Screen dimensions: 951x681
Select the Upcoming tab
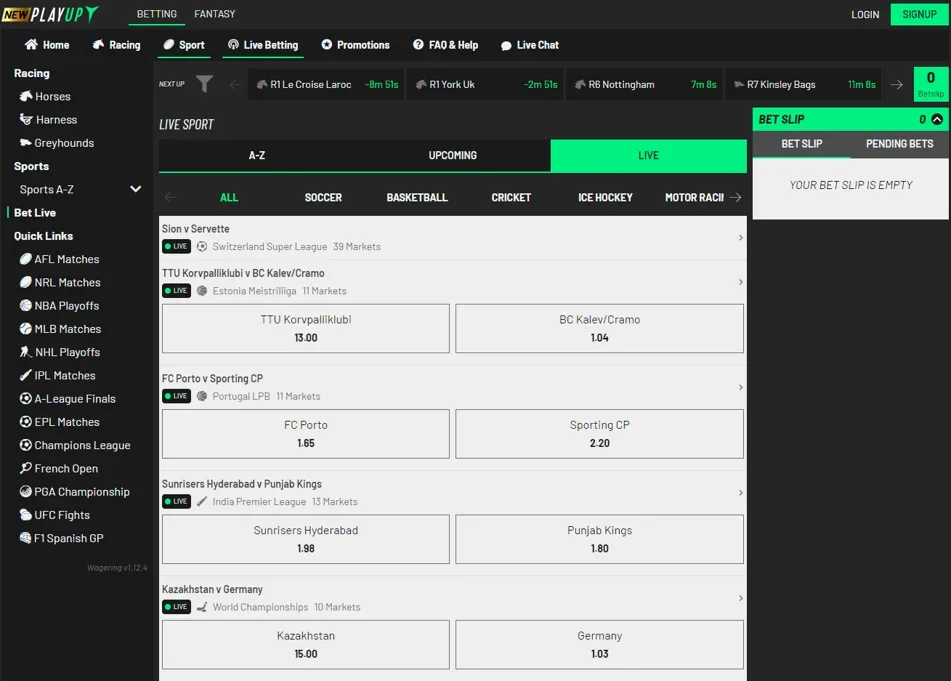click(452, 155)
